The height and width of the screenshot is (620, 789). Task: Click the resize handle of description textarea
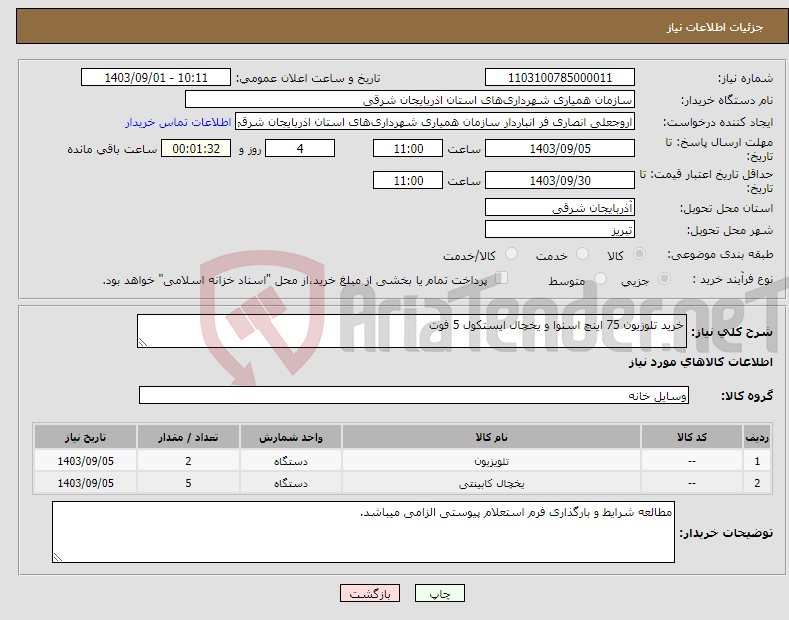click(143, 342)
